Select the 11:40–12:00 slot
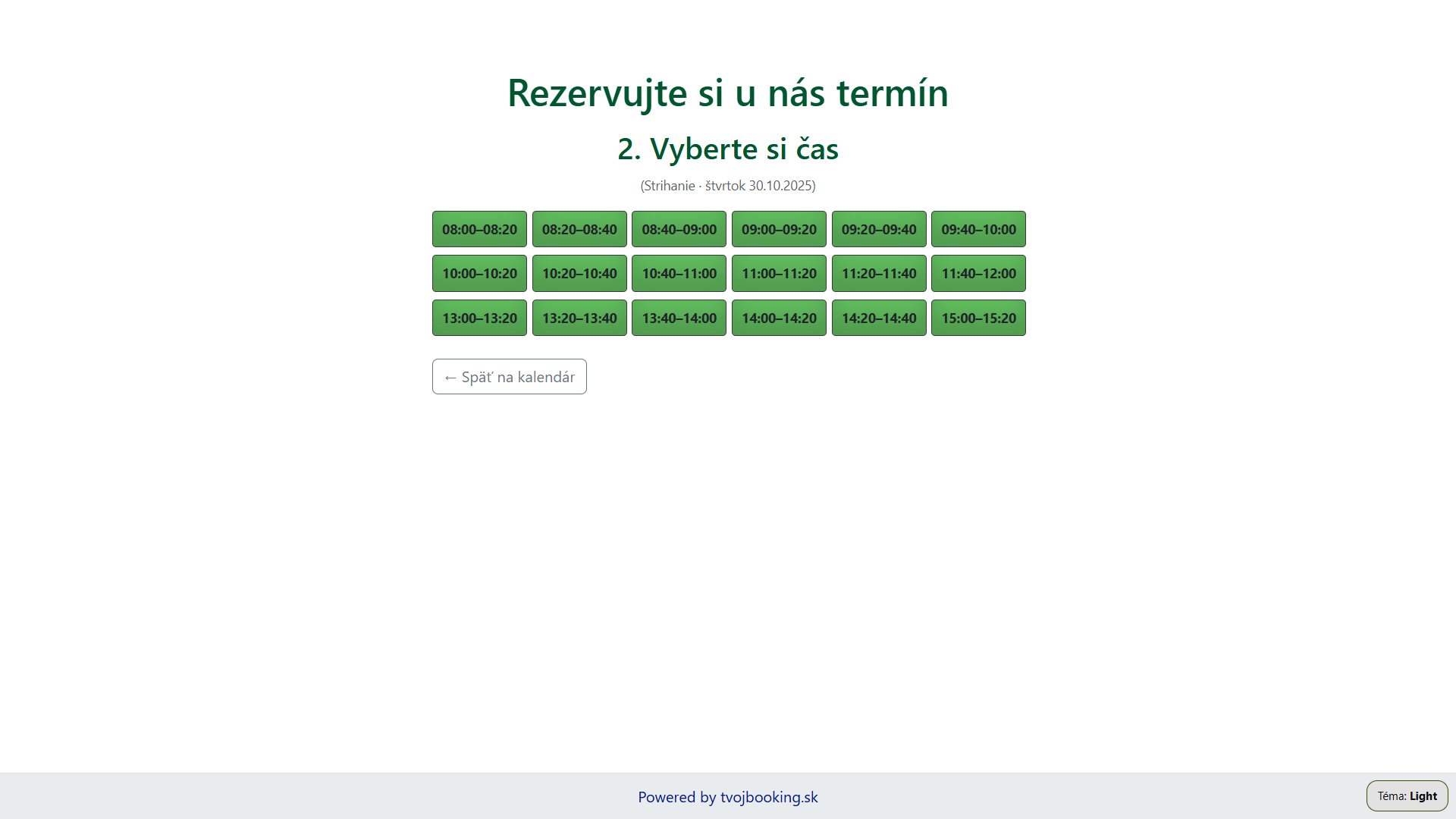The image size is (1456, 819). (978, 273)
